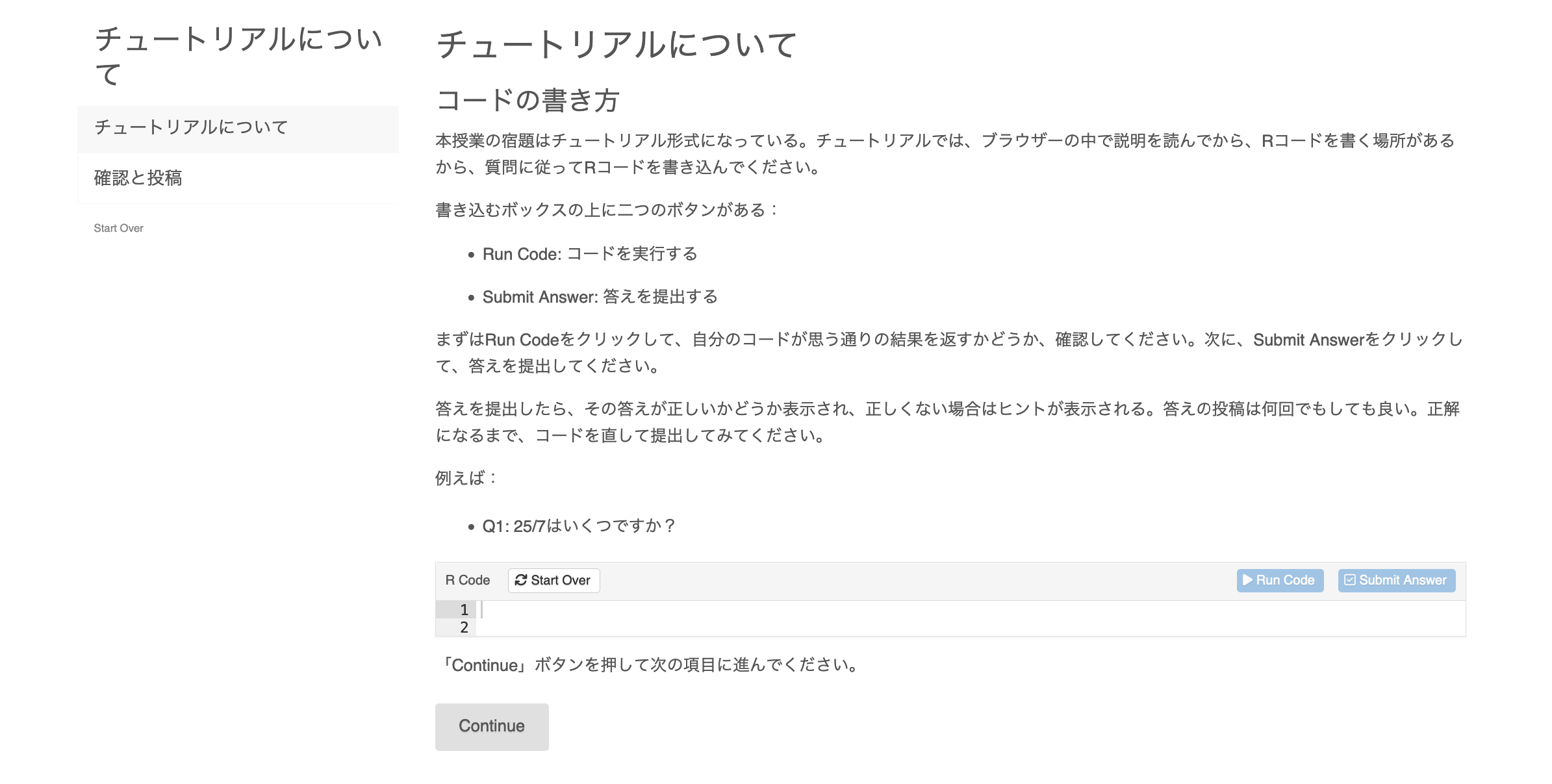The width and height of the screenshot is (1552, 784).
Task: Click the refresh icon on Start Over button
Action: pyautogui.click(x=521, y=580)
